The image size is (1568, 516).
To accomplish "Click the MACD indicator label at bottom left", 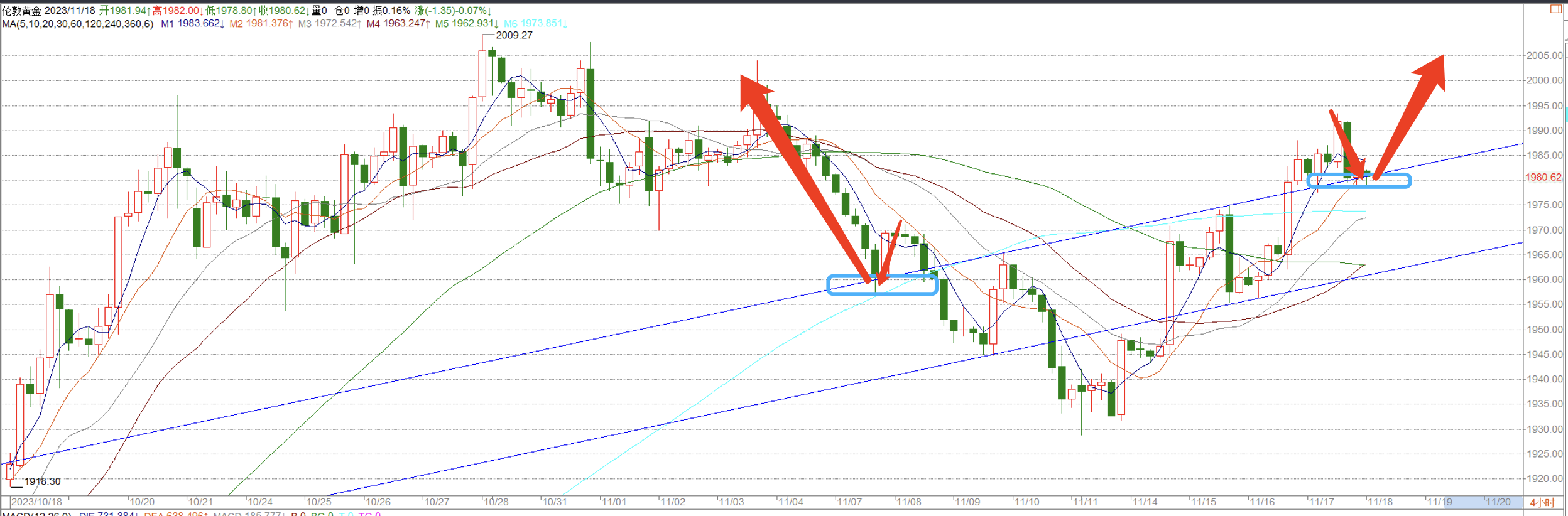I will pos(36,514).
